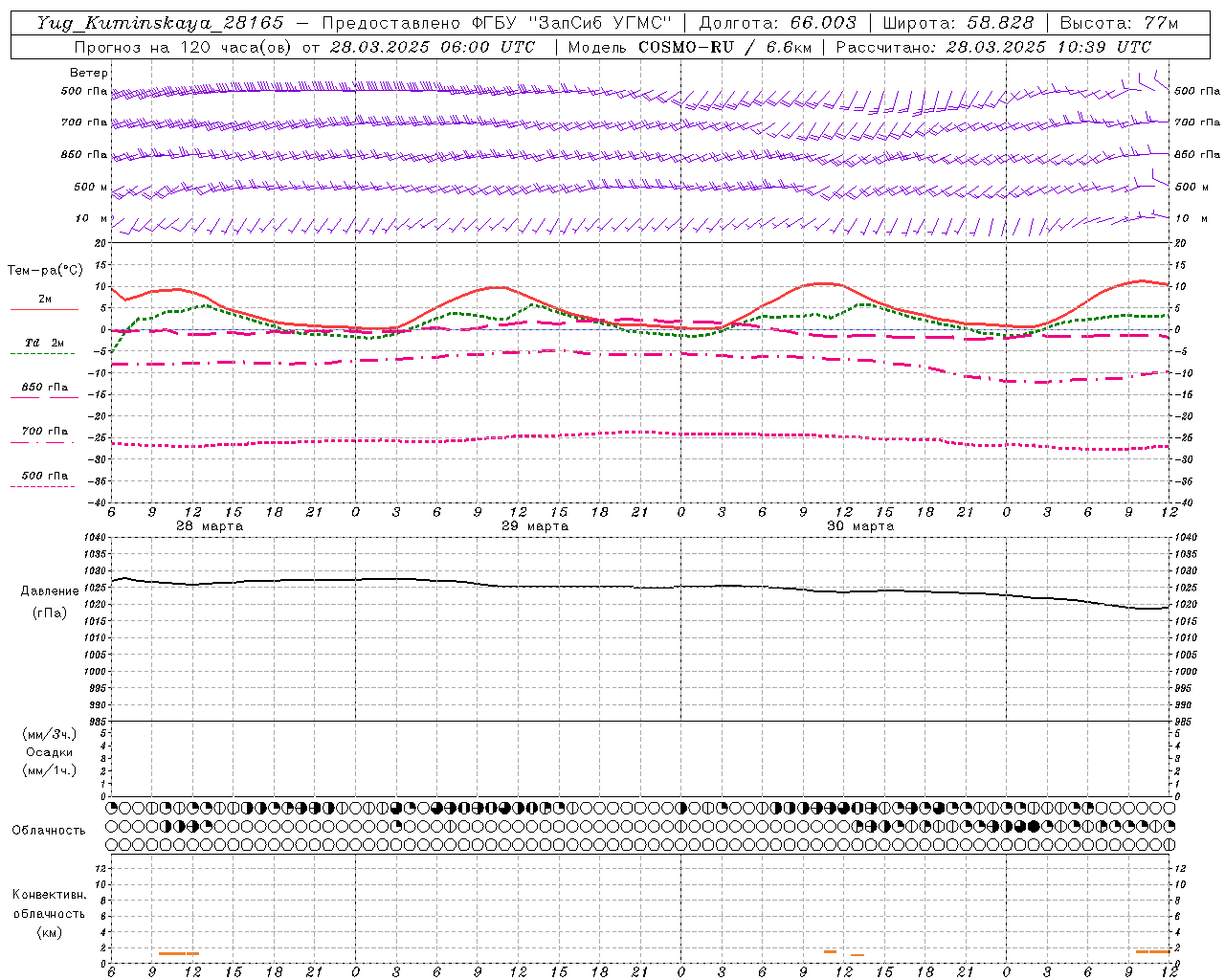Click the 500 м wind level label on left
The width and height of the screenshot is (1225, 980).
(91, 187)
